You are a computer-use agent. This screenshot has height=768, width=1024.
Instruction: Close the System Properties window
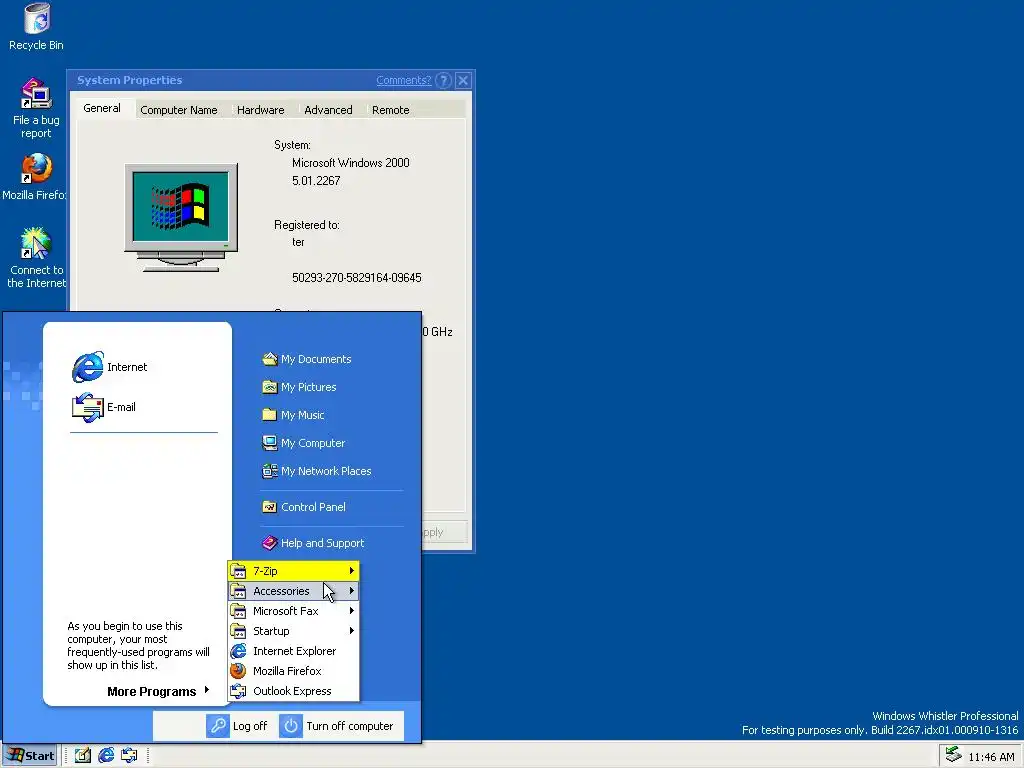click(x=463, y=80)
